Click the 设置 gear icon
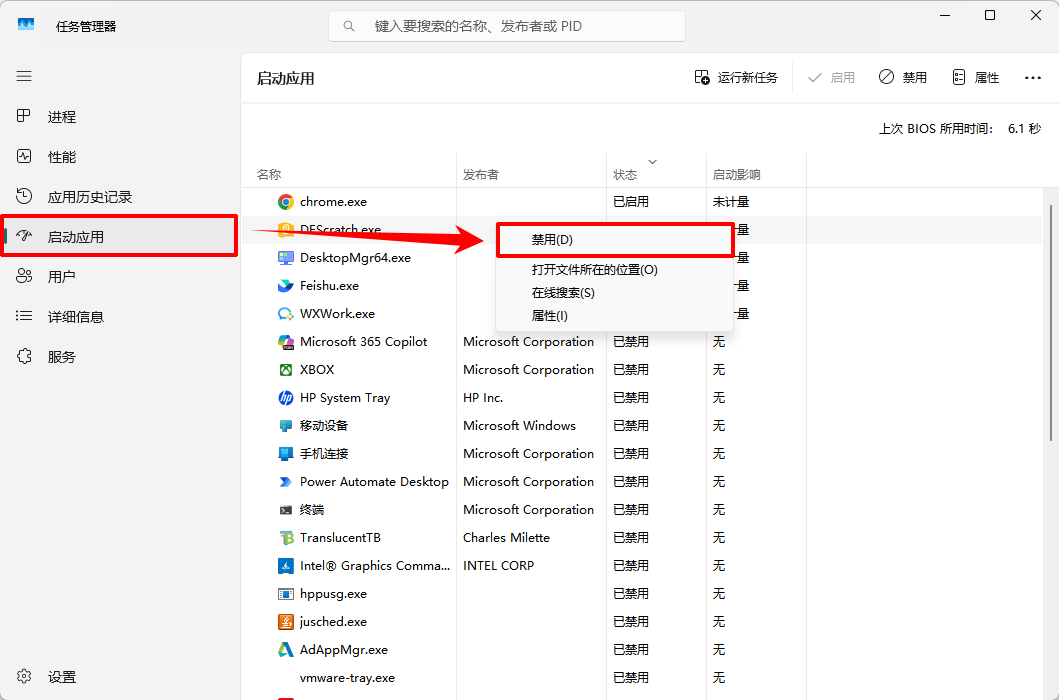 coord(24,676)
